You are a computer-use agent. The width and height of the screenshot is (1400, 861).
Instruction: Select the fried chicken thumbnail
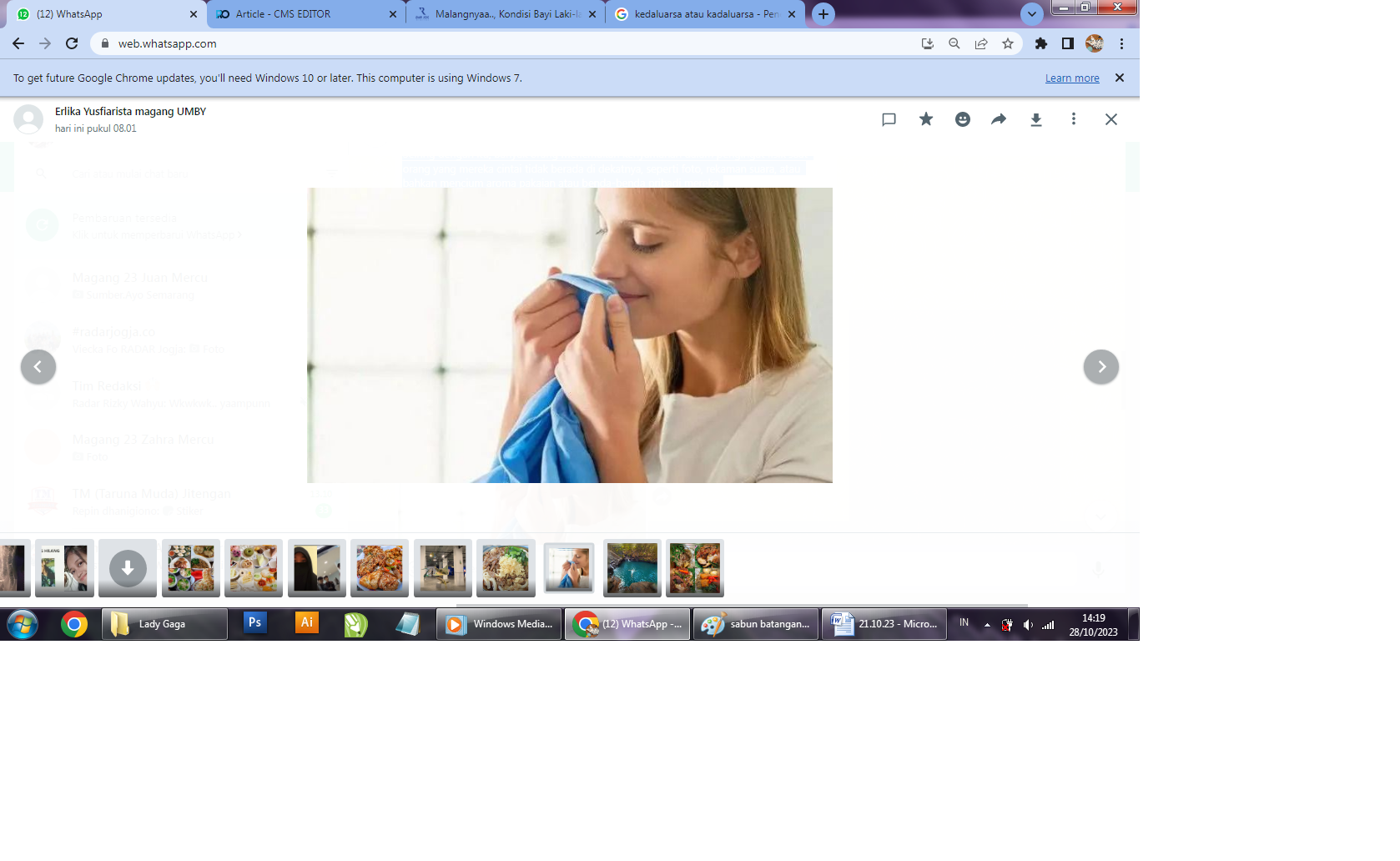click(380, 568)
